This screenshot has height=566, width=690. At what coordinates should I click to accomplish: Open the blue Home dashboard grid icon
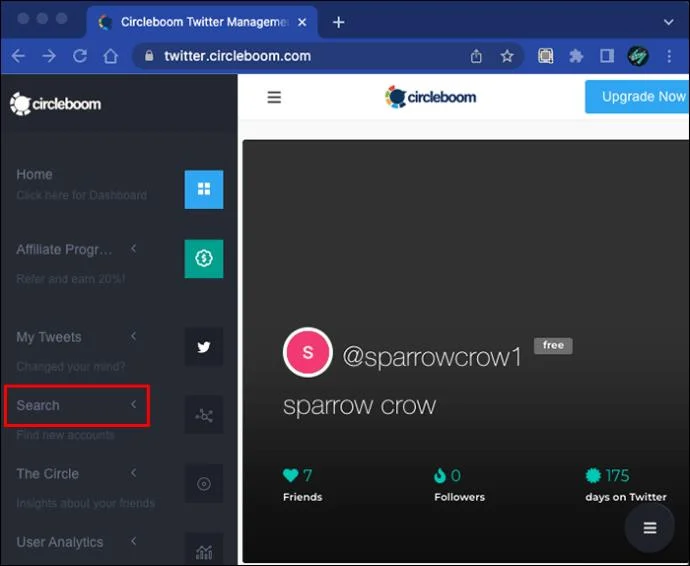pos(204,189)
